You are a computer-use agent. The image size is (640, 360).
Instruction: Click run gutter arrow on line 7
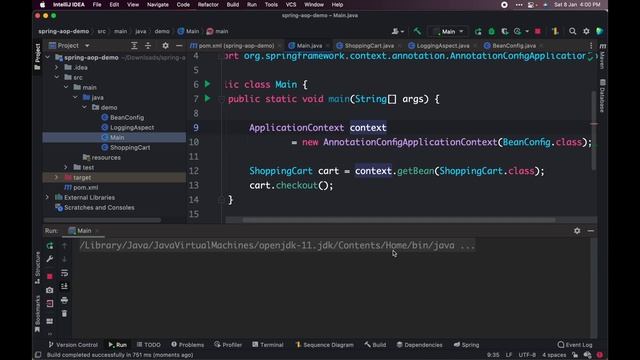pyautogui.click(x=207, y=98)
